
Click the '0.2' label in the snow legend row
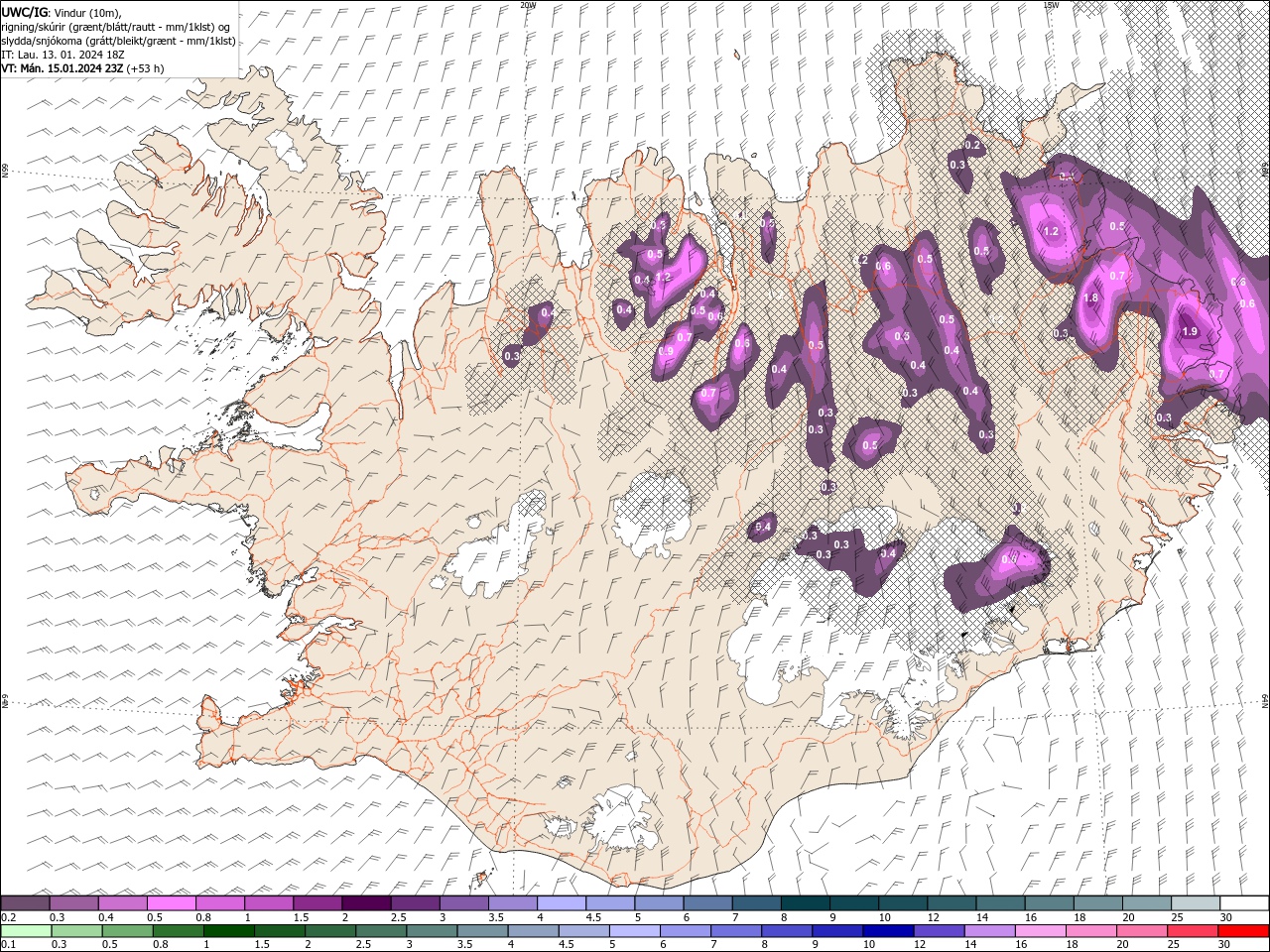coord(9,917)
